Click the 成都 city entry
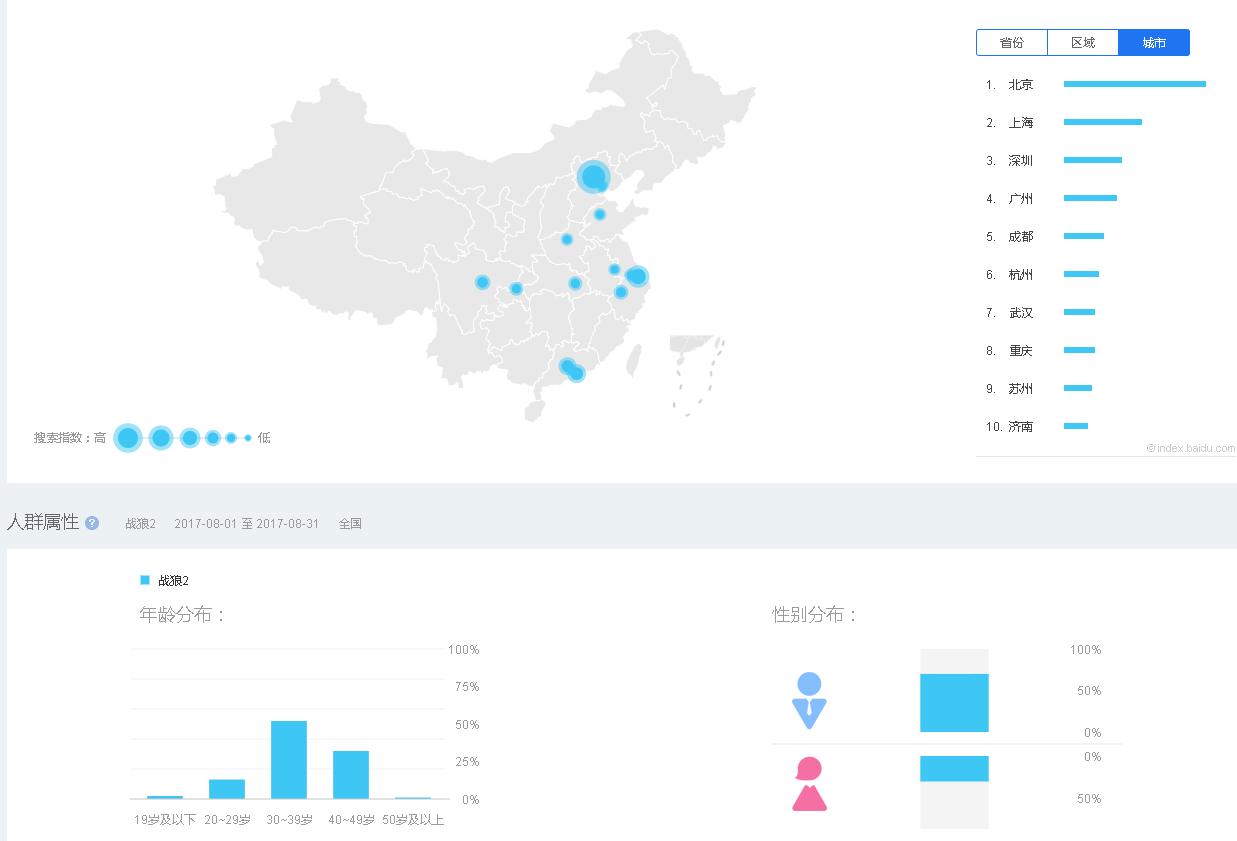Image resolution: width=1237 pixels, height=841 pixels. (1019, 237)
